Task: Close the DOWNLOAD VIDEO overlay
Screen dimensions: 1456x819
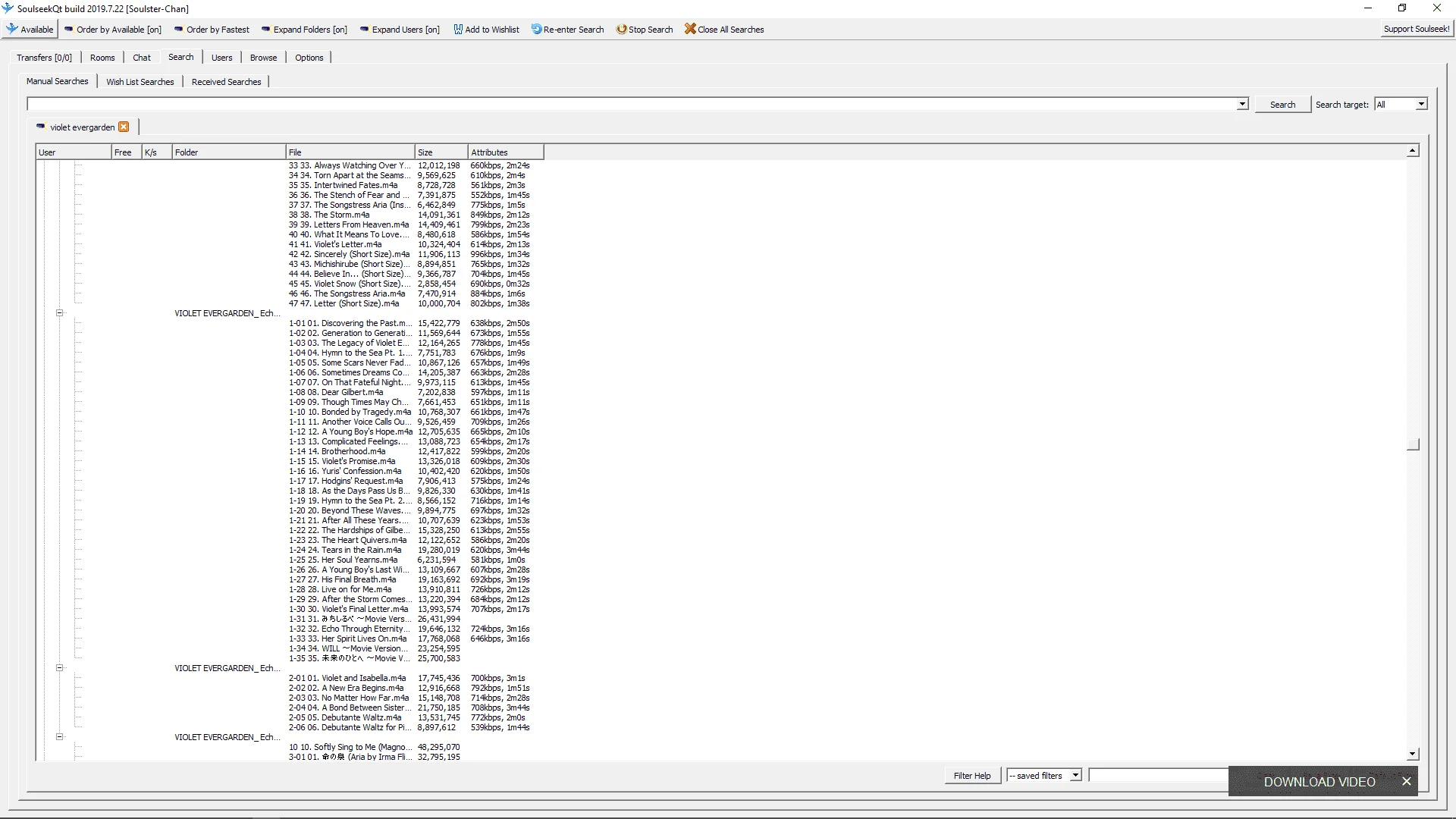Action: (1406, 781)
